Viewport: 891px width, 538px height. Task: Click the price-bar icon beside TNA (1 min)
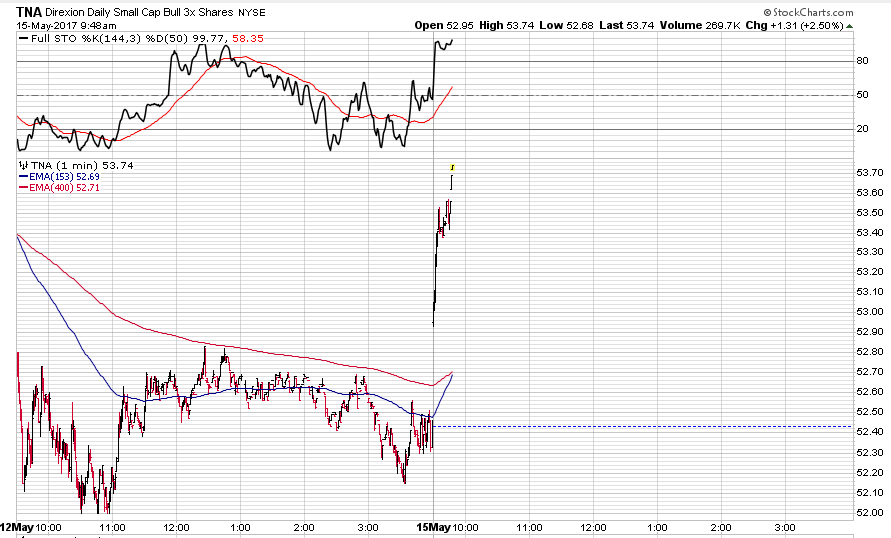click(23, 165)
